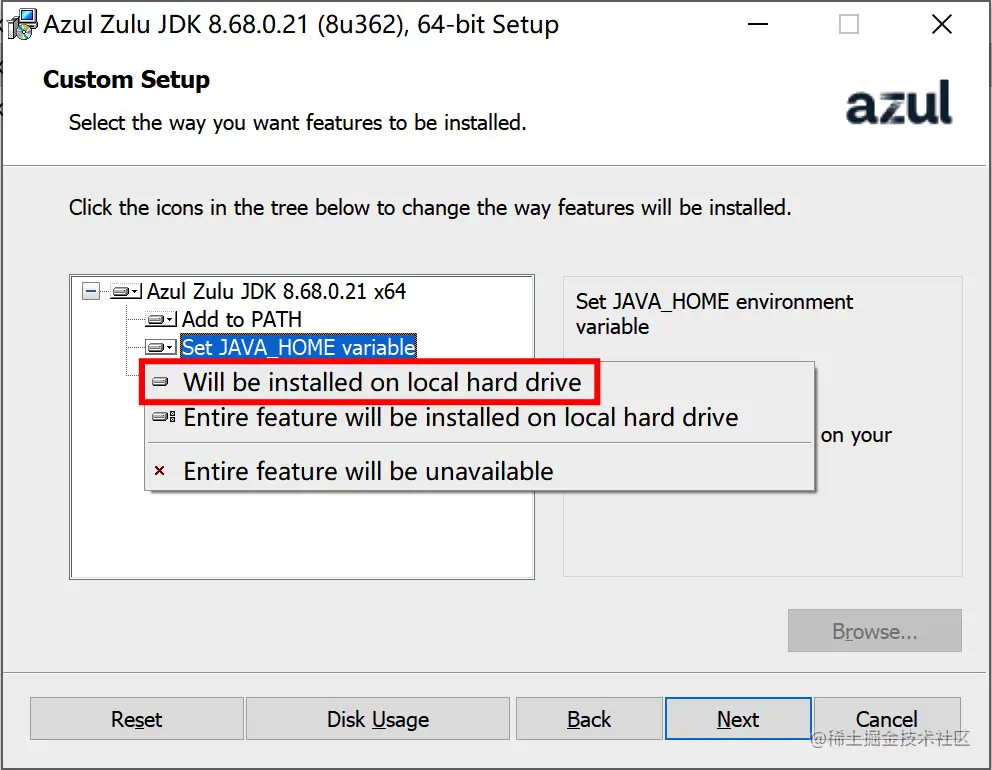The width and height of the screenshot is (992, 770).
Task: Click the hard drive icon before Will be installed
Action: point(162,381)
